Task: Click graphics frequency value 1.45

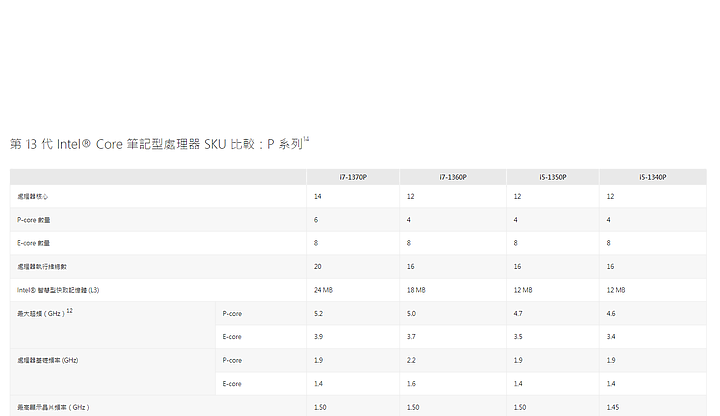Action: pyautogui.click(x=613, y=407)
